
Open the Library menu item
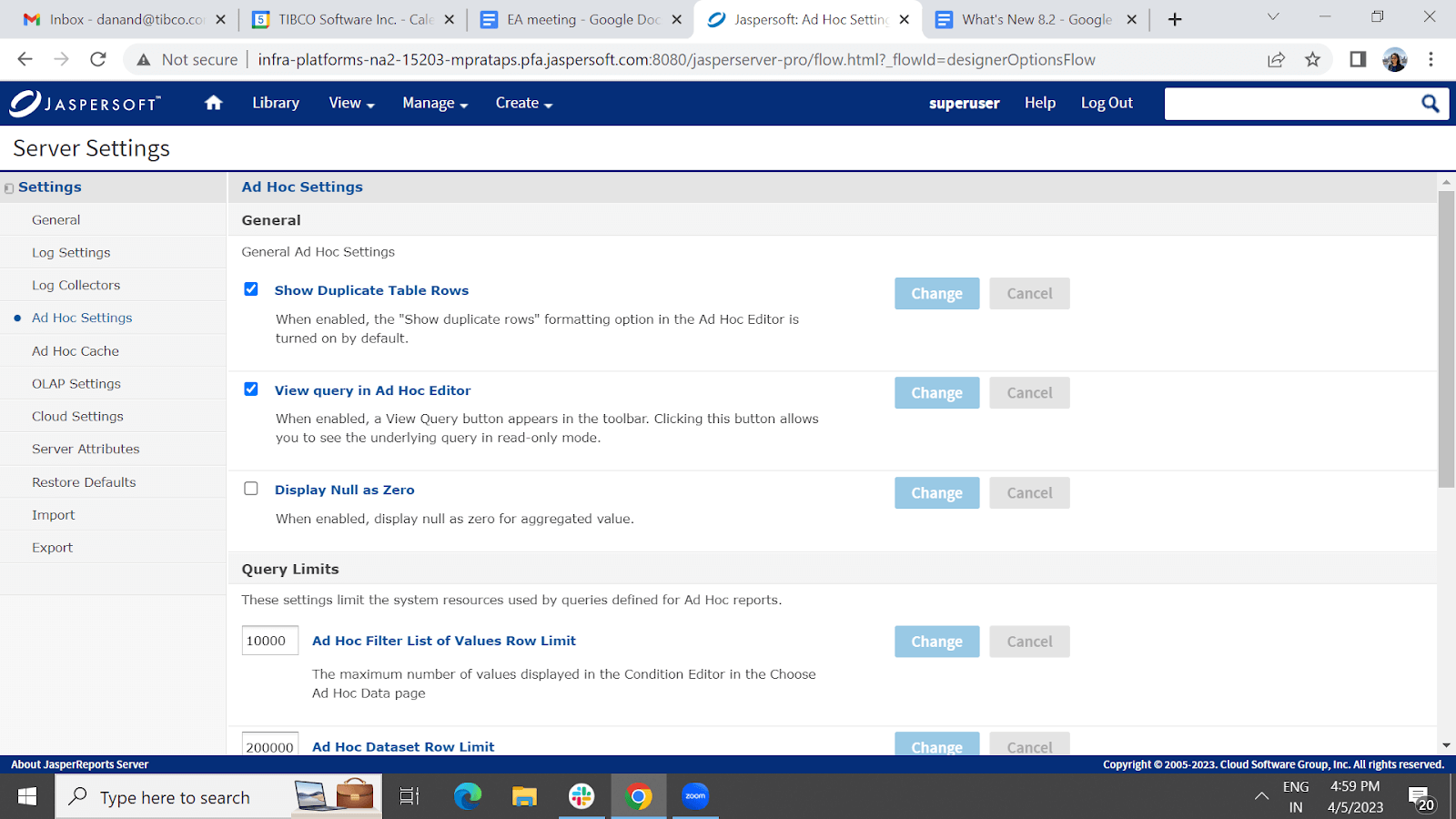pyautogui.click(x=276, y=103)
